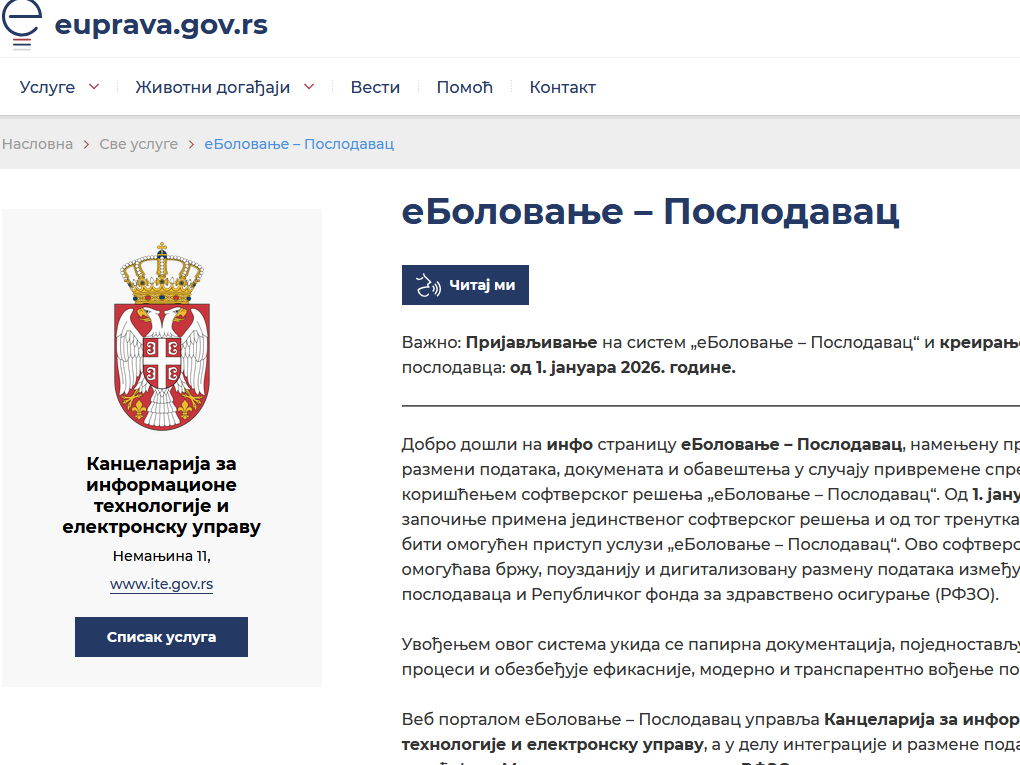
Task: Click the Немањина 11 address text
Action: pyautogui.click(x=161, y=556)
